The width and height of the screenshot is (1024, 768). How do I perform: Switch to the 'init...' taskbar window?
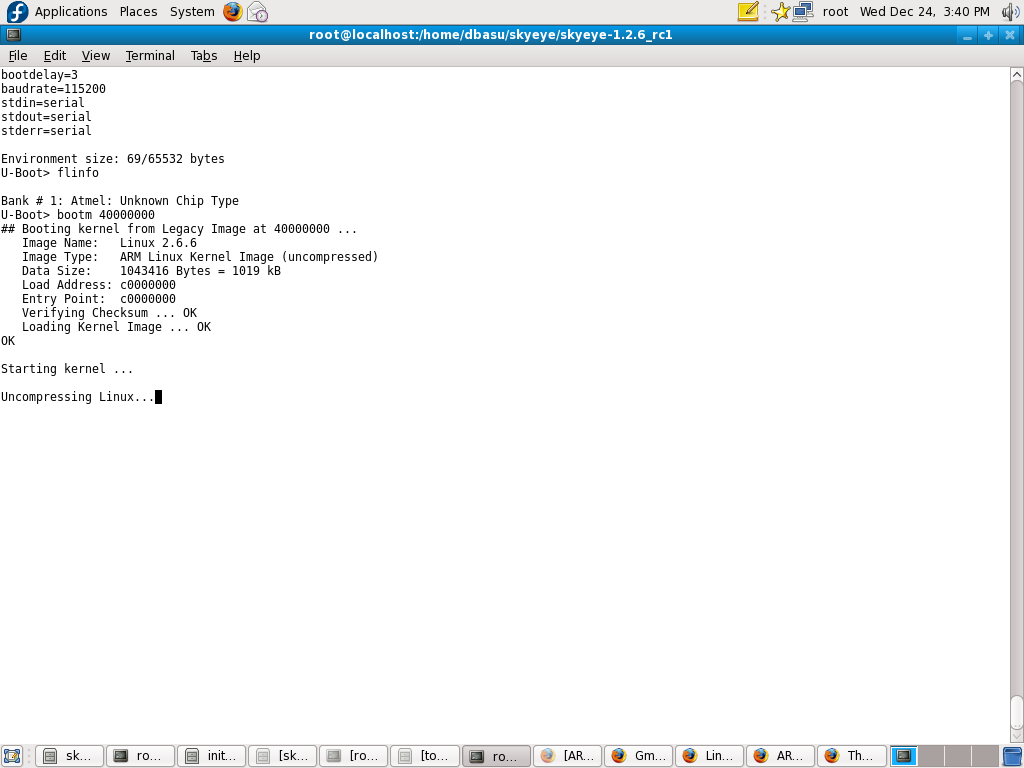(x=212, y=756)
